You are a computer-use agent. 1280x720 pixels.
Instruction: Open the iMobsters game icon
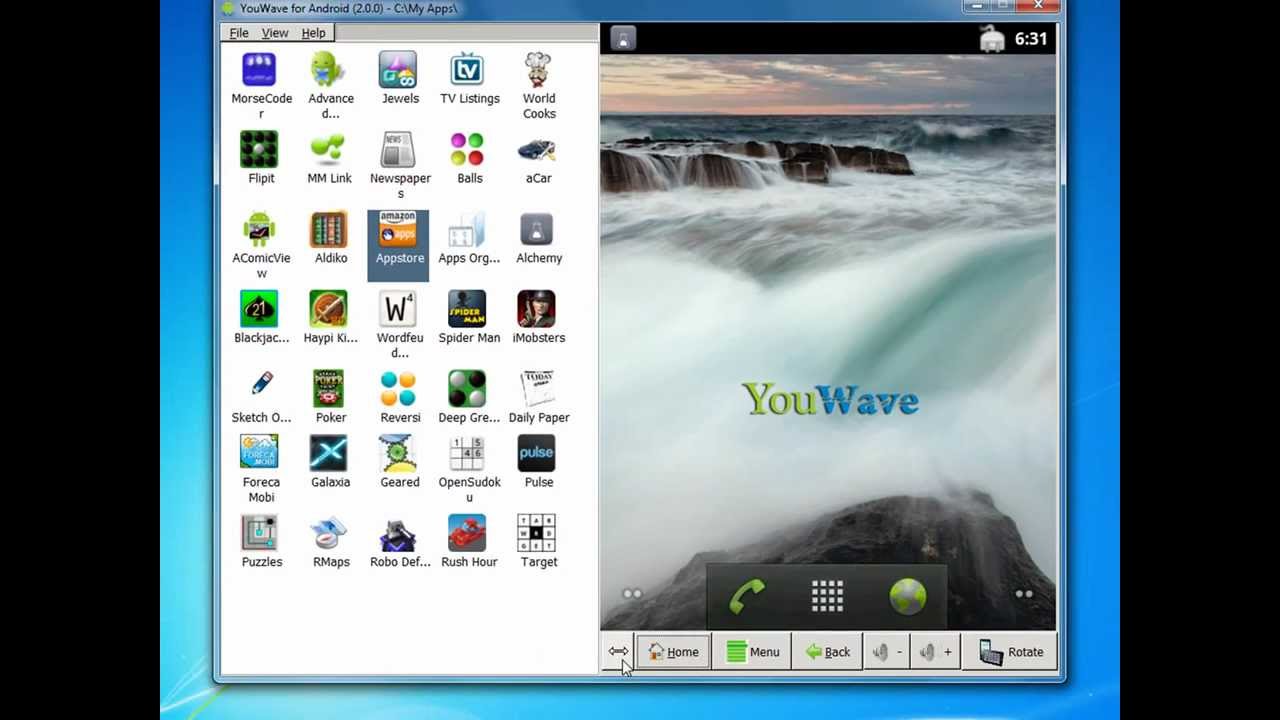point(537,309)
